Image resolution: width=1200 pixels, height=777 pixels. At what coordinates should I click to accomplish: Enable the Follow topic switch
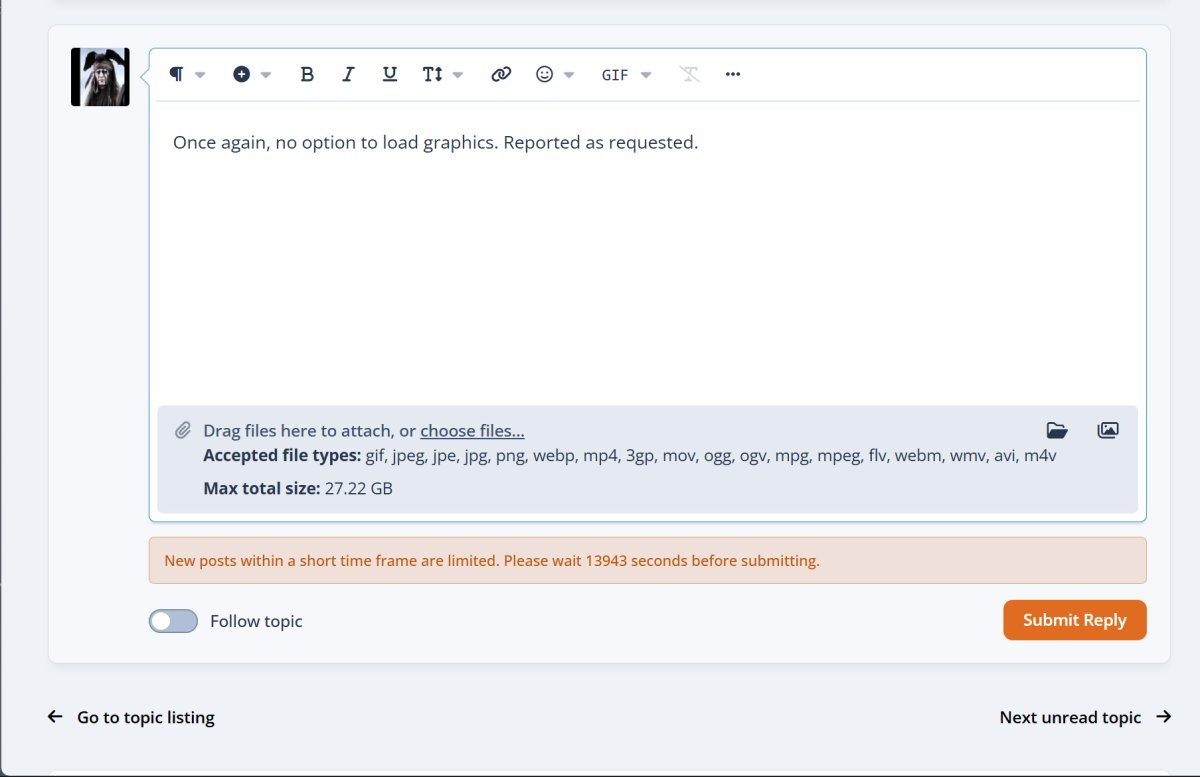click(x=173, y=621)
